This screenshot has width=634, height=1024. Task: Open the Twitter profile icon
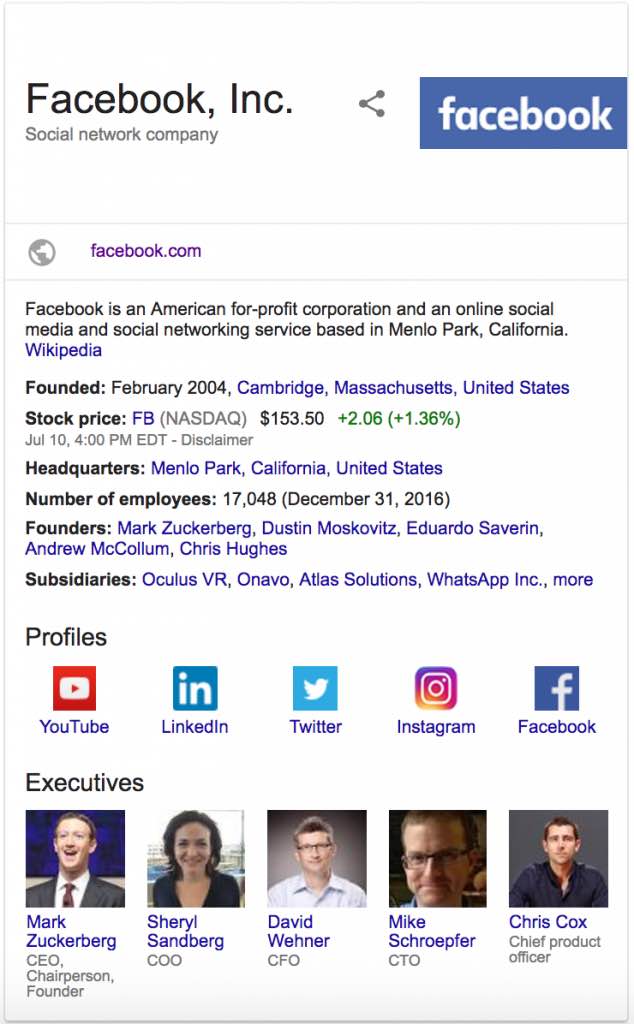[x=315, y=688]
